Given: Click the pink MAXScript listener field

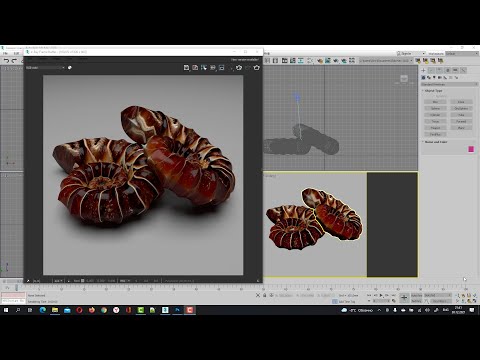Looking at the screenshot, I should 13,295.
